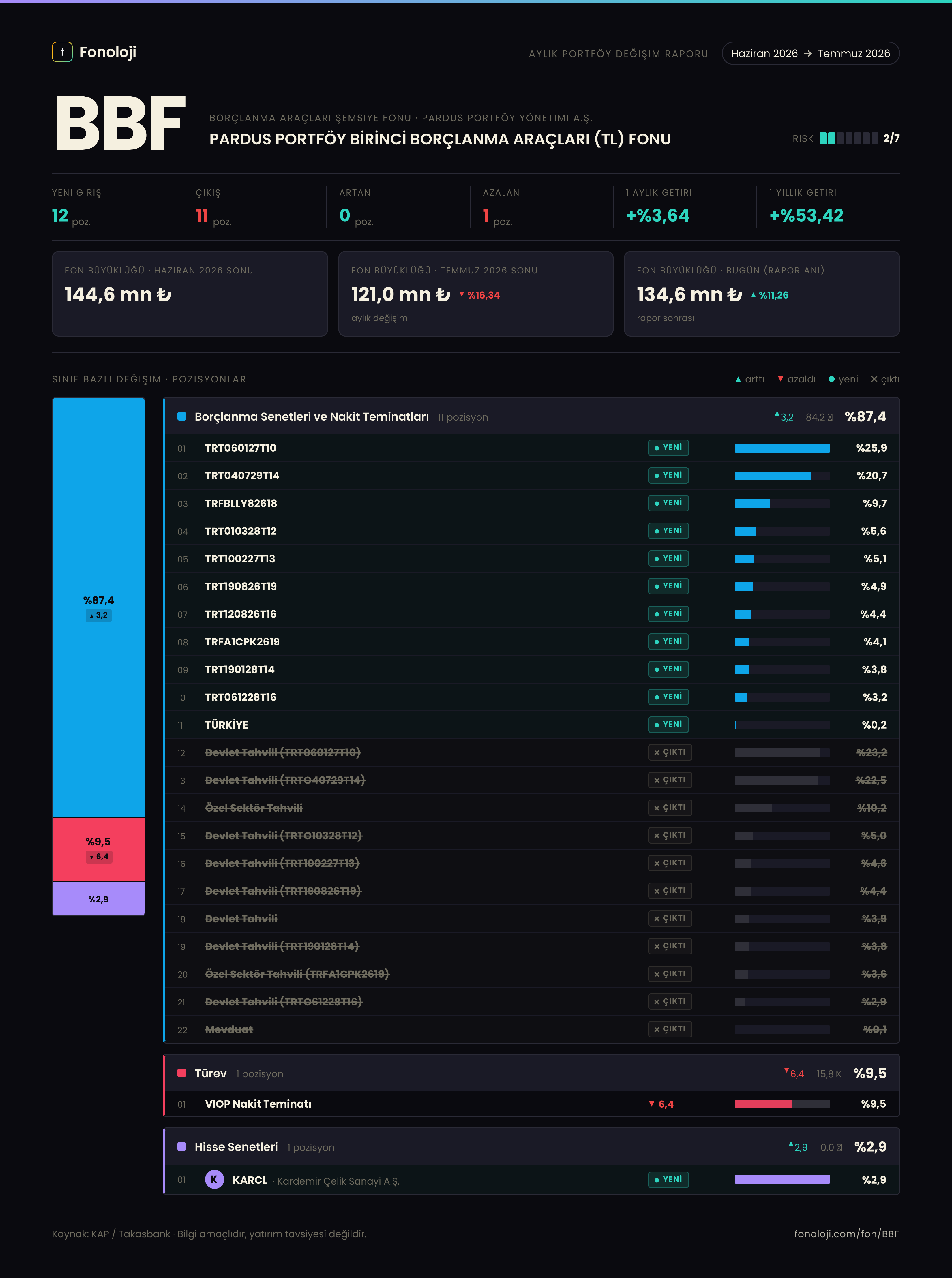
Task: Click the red 6,4 decrease marker beside VIOP Nakit Teminatı
Action: tap(661, 1104)
